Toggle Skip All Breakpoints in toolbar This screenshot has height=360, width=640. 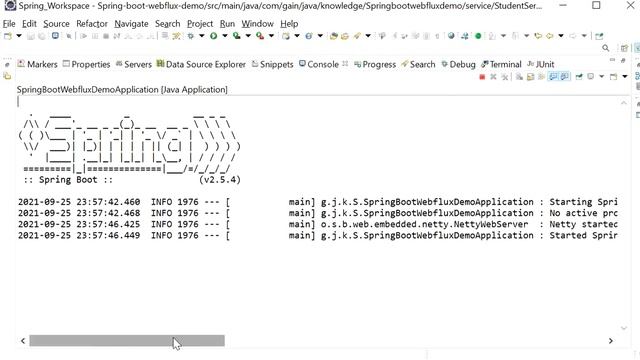[x=69, y=36]
